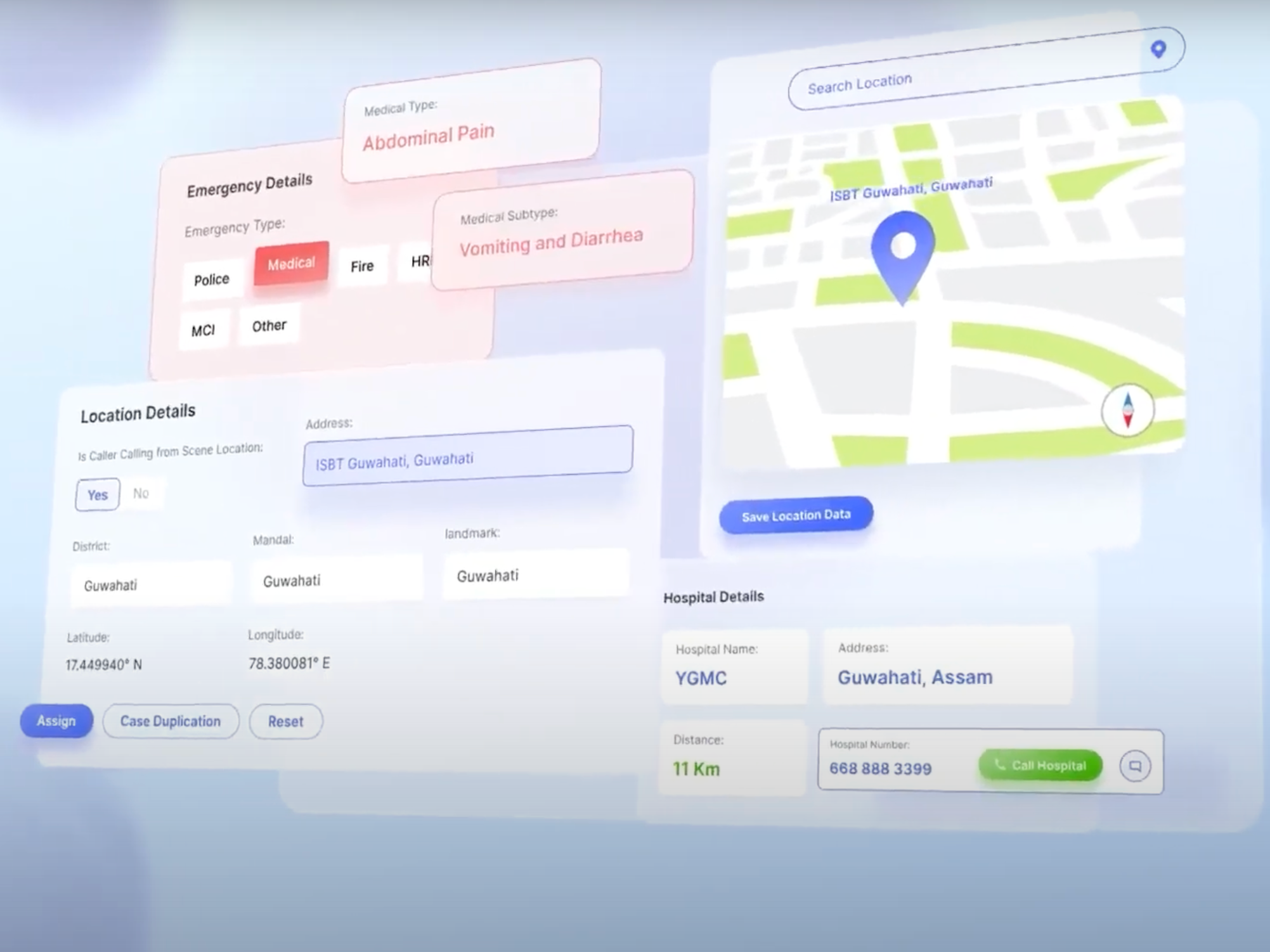Click the Assign button
1270x952 pixels.
(x=56, y=721)
